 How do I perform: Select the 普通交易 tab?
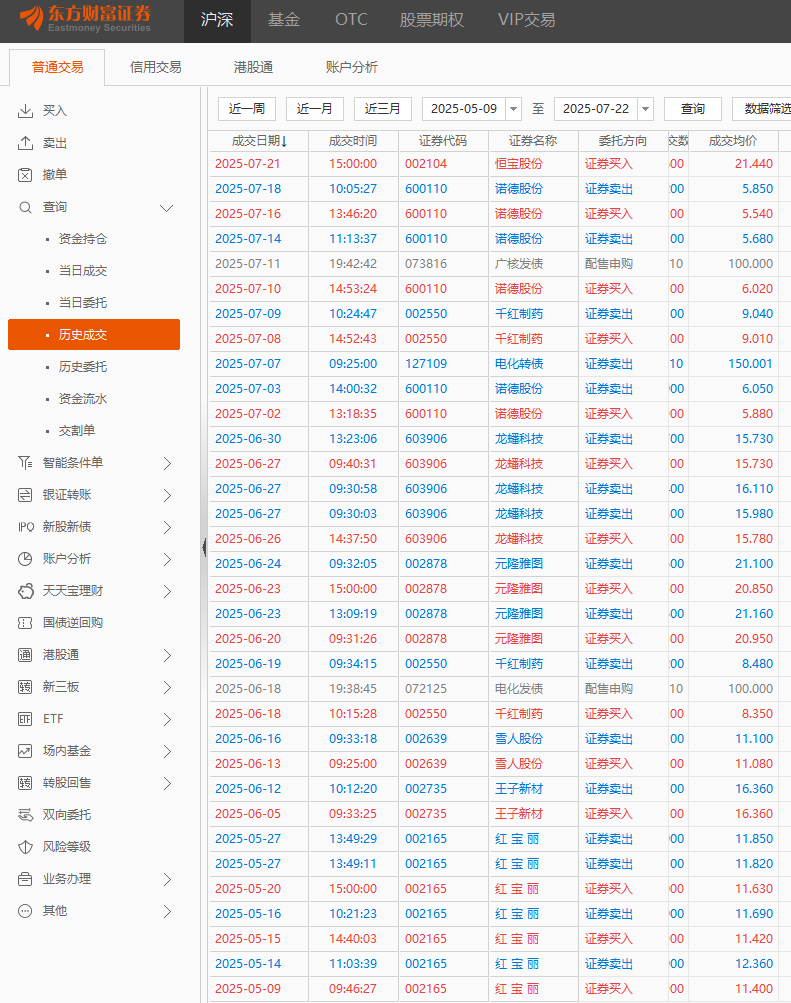tap(58, 67)
